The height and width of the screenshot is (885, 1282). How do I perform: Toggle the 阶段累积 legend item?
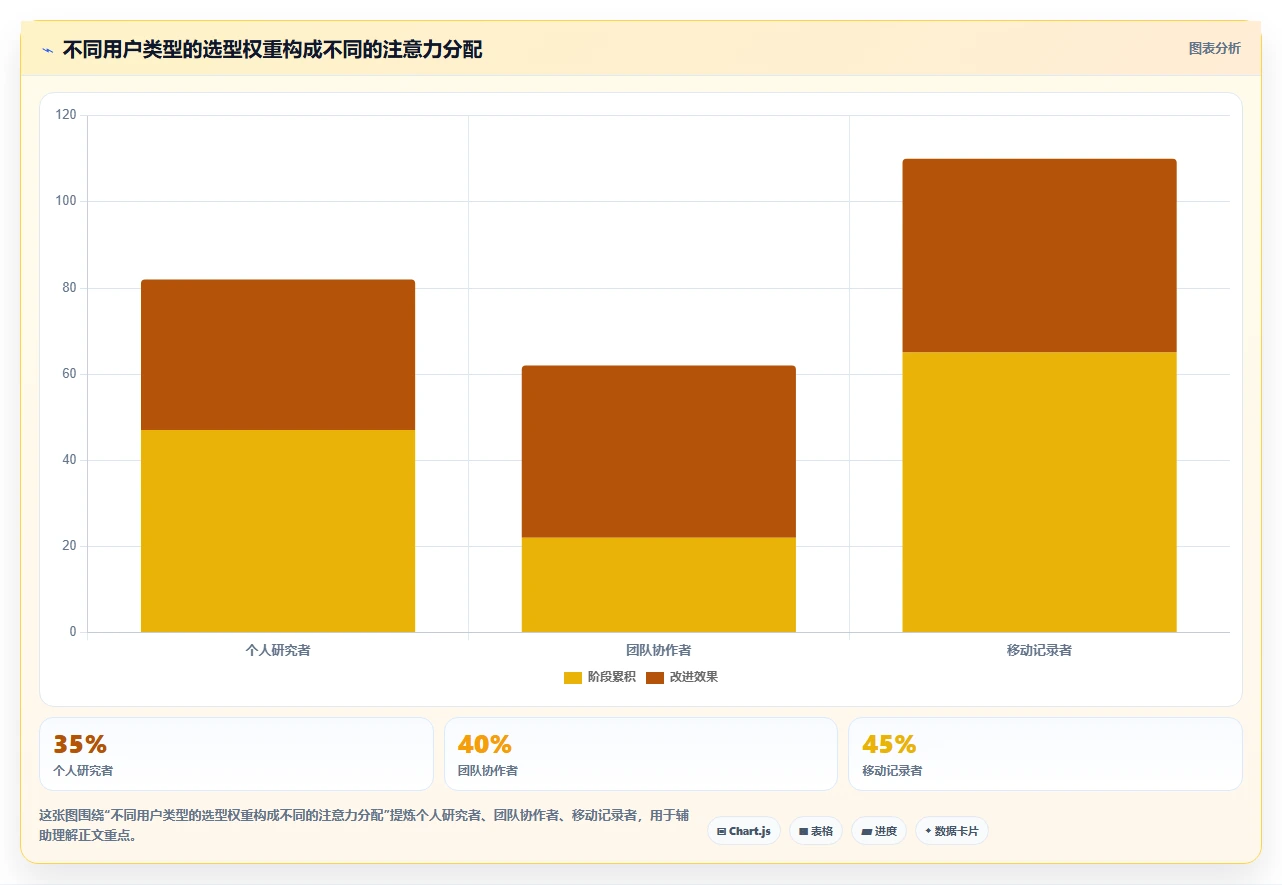click(600, 677)
